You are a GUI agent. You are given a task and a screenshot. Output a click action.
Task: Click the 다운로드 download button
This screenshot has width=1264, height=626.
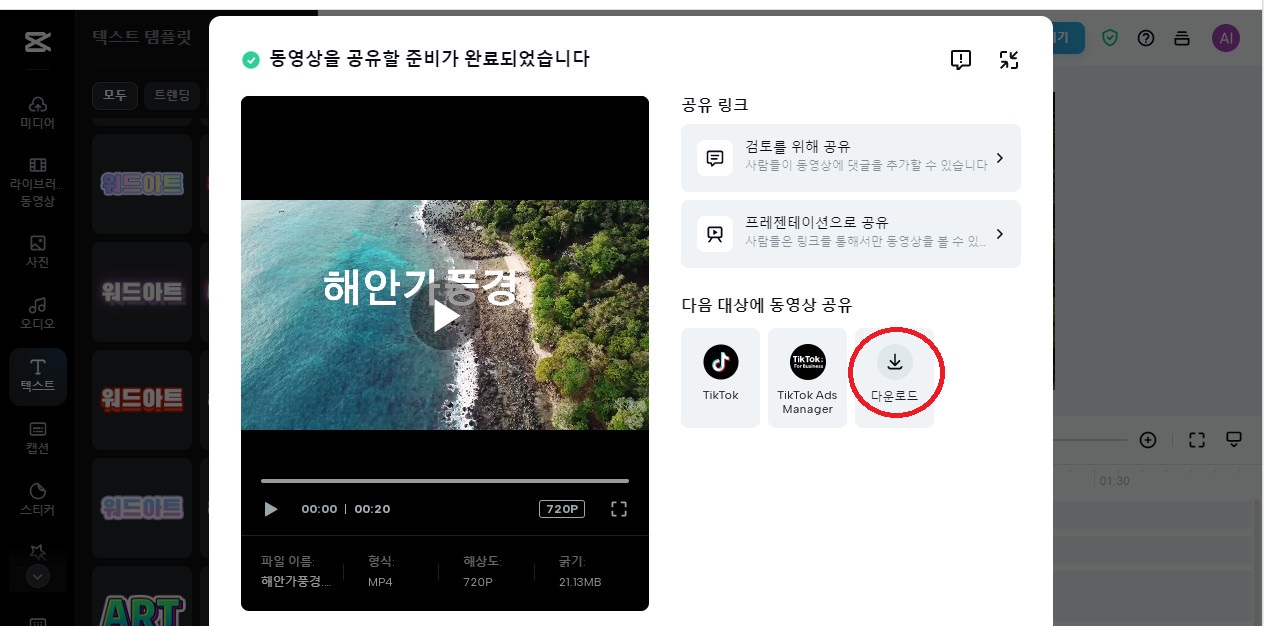pos(894,377)
